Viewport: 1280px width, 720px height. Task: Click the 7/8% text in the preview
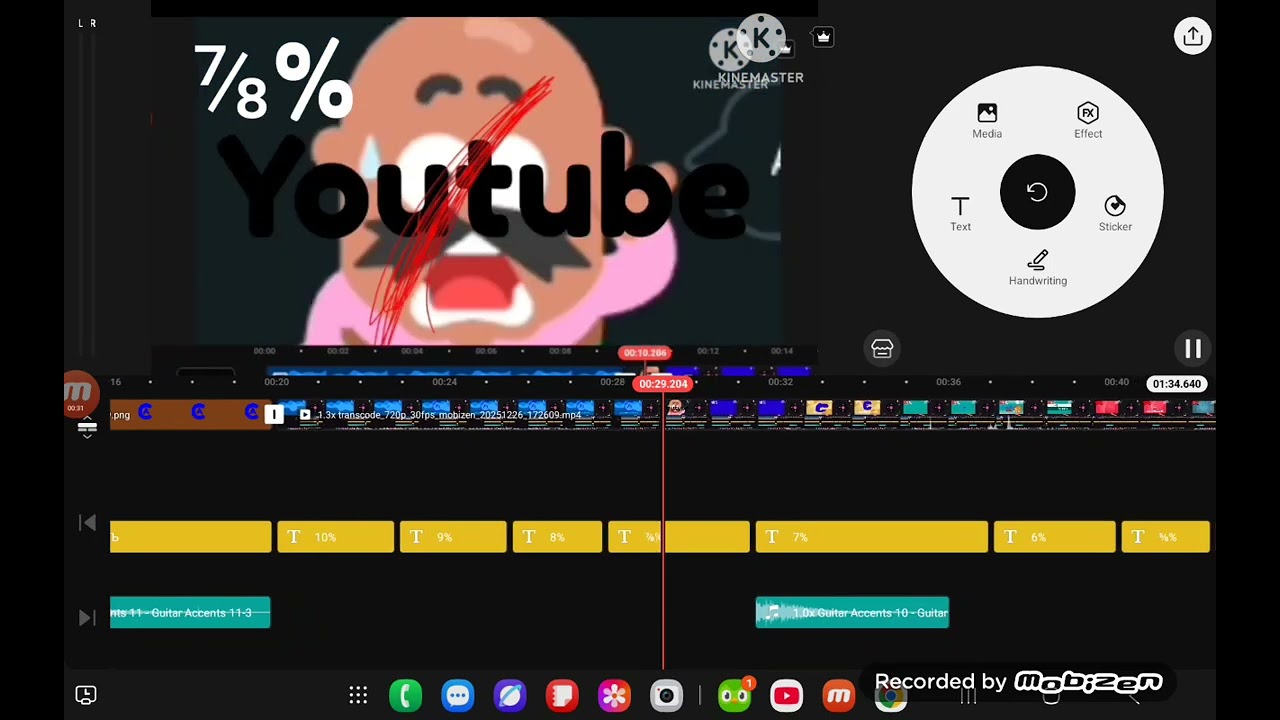tap(274, 82)
